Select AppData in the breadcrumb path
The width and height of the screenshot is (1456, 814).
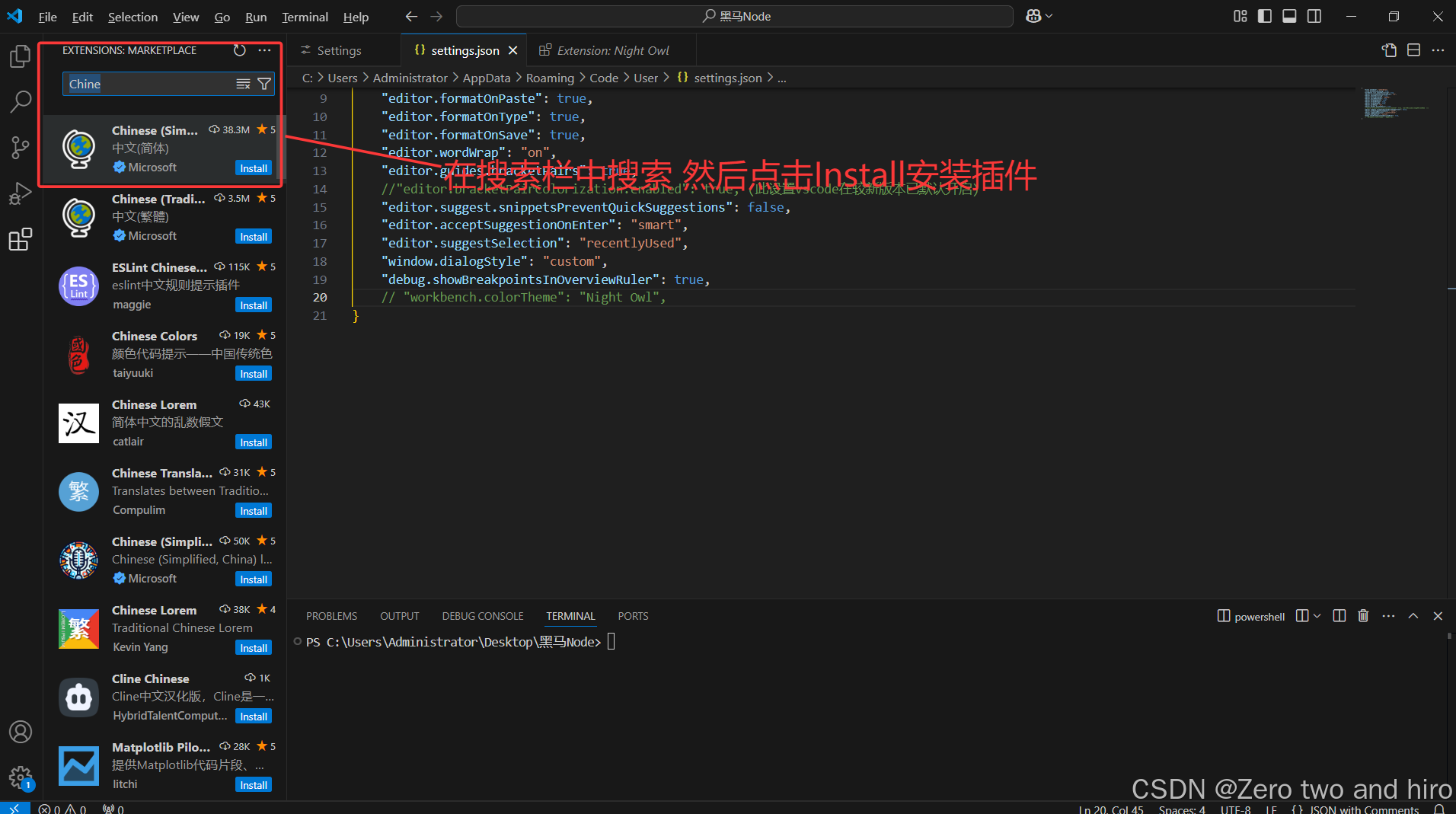click(x=486, y=78)
